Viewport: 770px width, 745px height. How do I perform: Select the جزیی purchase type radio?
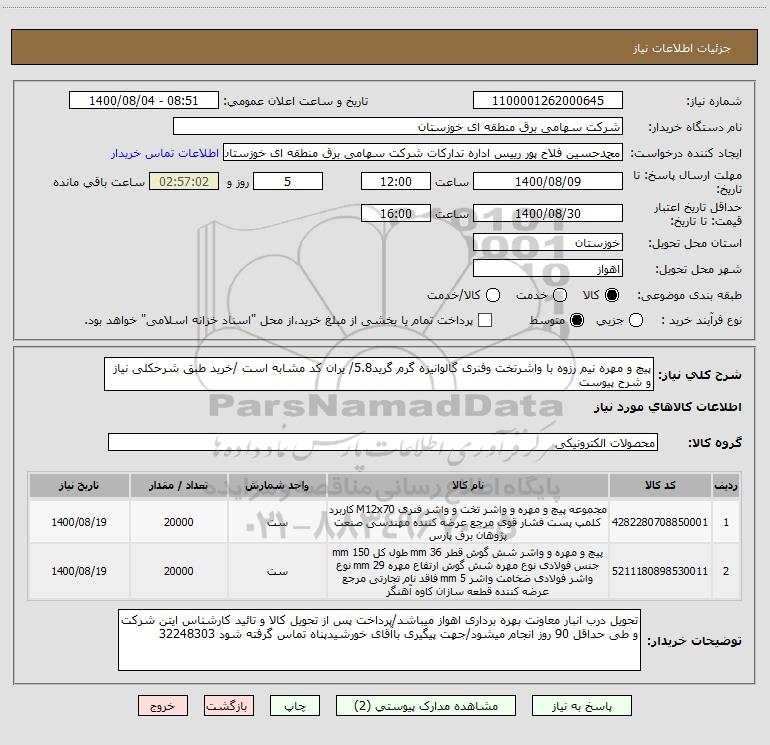(636, 320)
